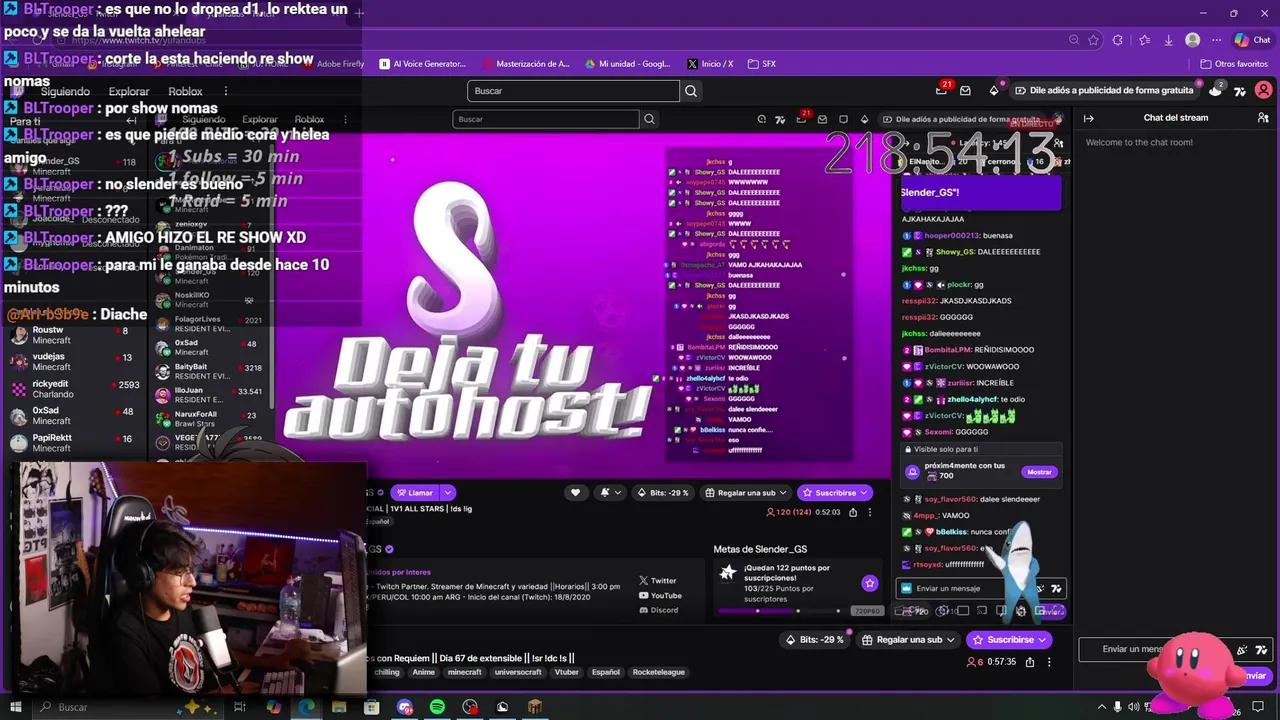
Task: Open the notification bell dropdown in inner stream
Action: point(610,492)
